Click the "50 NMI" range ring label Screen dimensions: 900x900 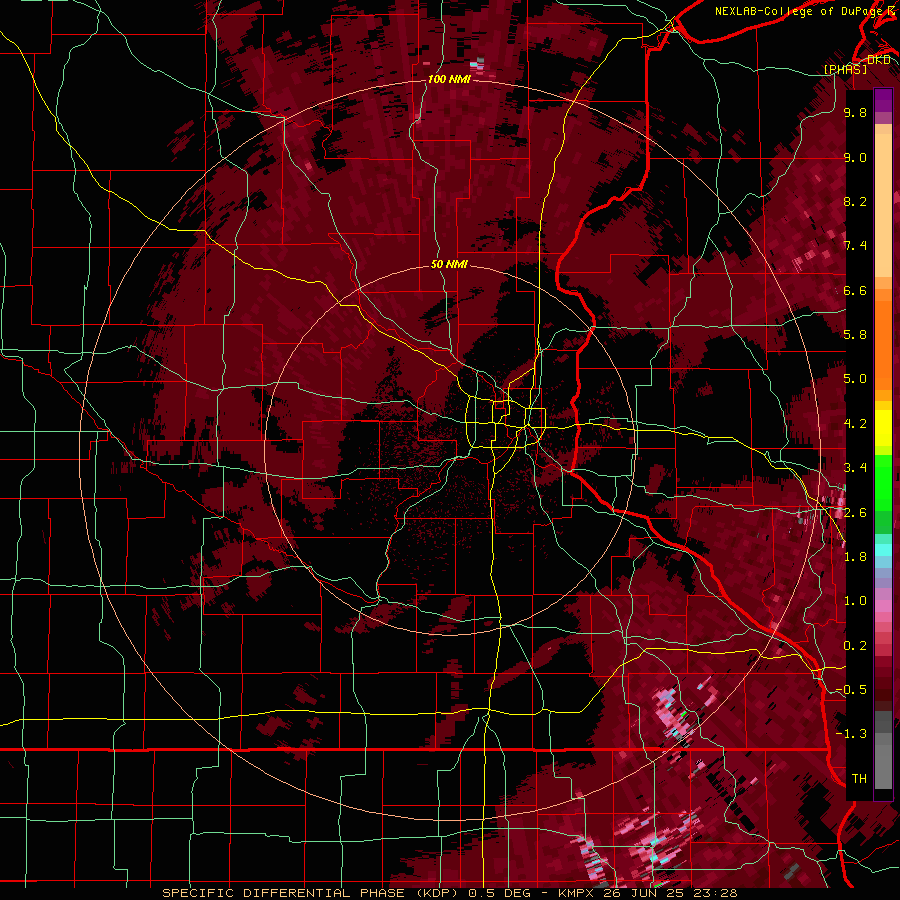449,265
